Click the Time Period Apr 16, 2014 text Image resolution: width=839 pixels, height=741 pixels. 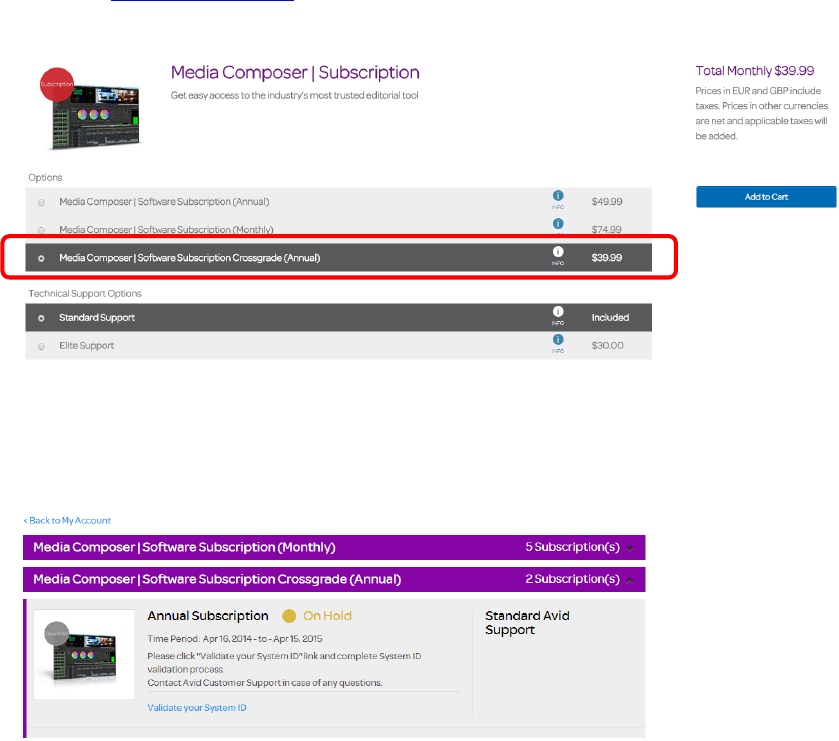[x=235, y=638]
